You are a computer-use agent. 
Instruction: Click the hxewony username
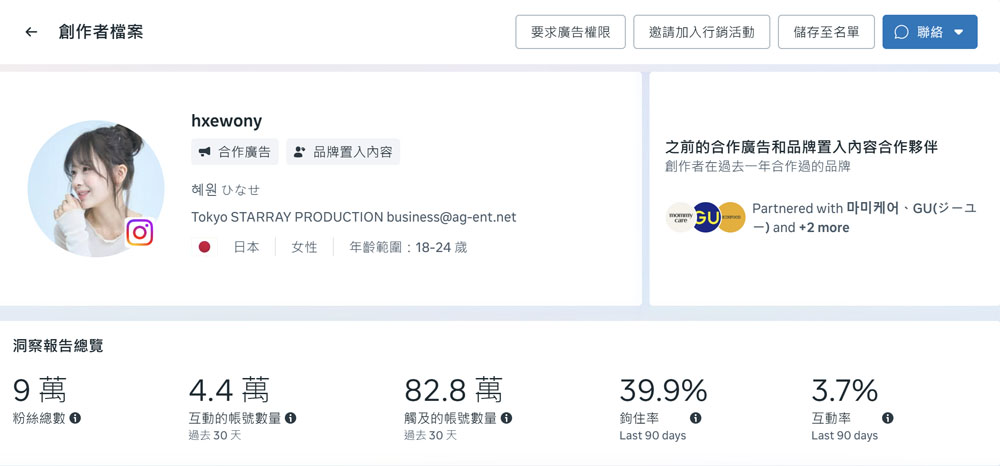[x=226, y=121]
